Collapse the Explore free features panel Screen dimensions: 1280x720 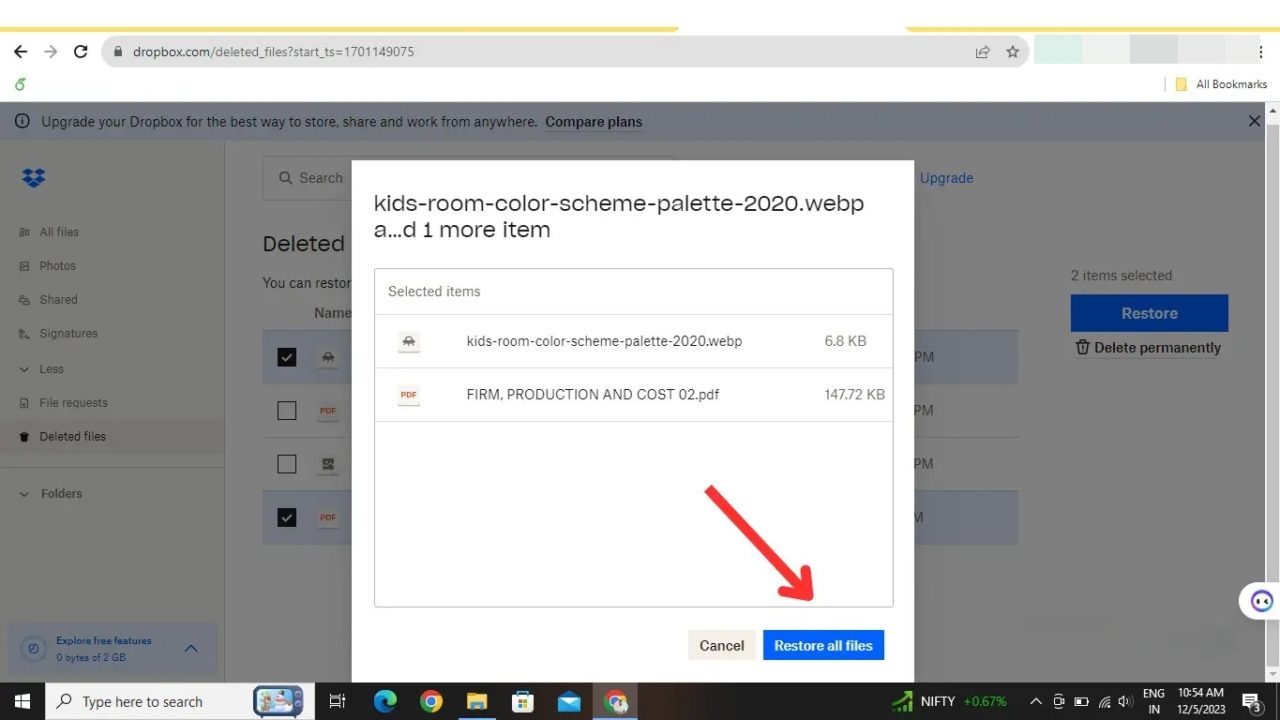[191, 648]
